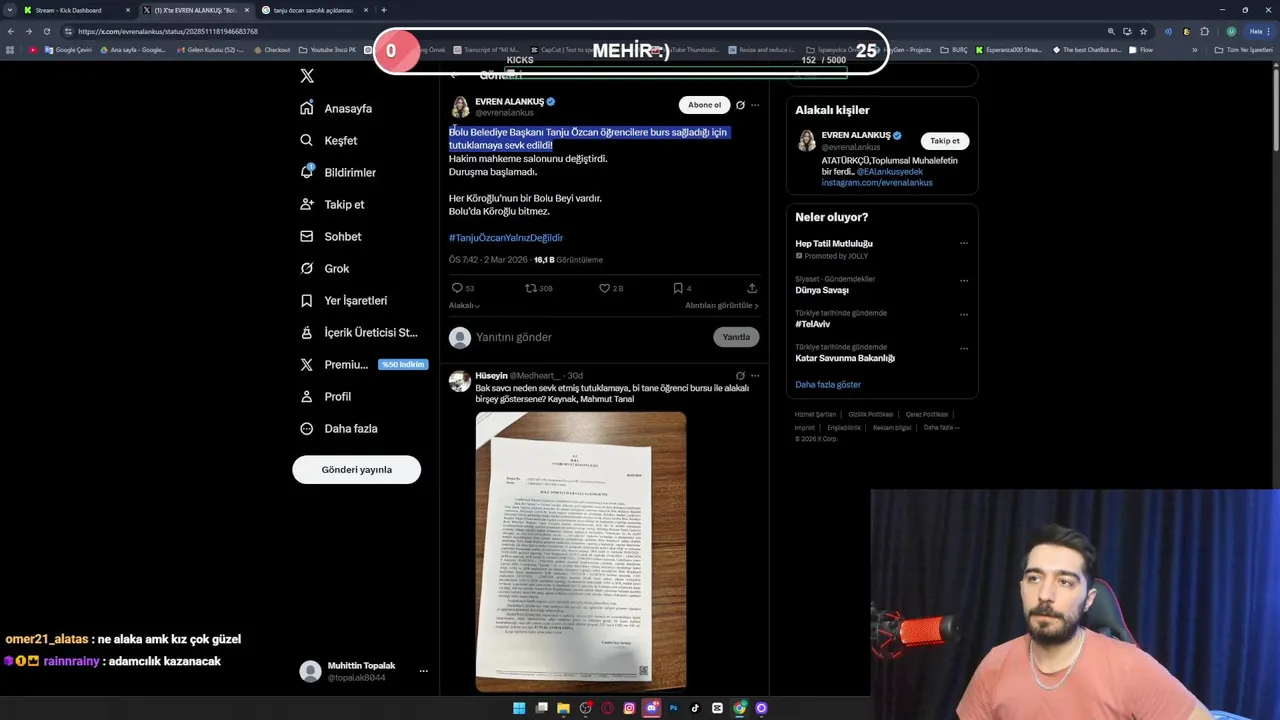The image size is (1280, 720).
Task: Open instagram.com/evrenalankus link
Action: (877, 183)
